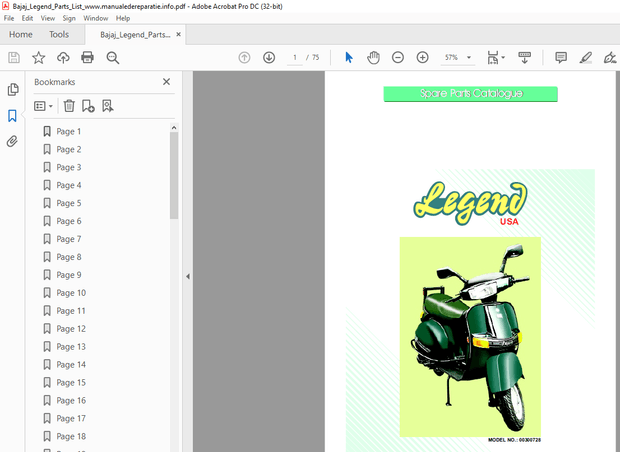Expand fit page options dropdown arrow
Viewport: 620px width, 452px height.
click(x=503, y=58)
